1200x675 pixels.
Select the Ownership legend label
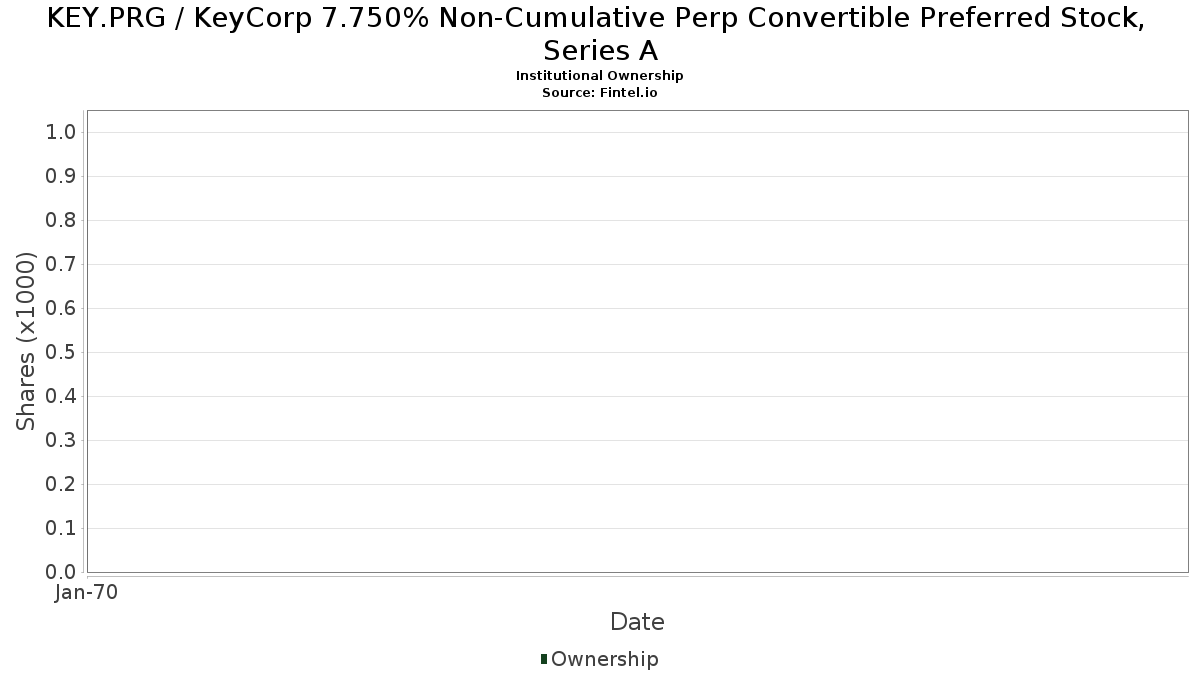click(605, 659)
